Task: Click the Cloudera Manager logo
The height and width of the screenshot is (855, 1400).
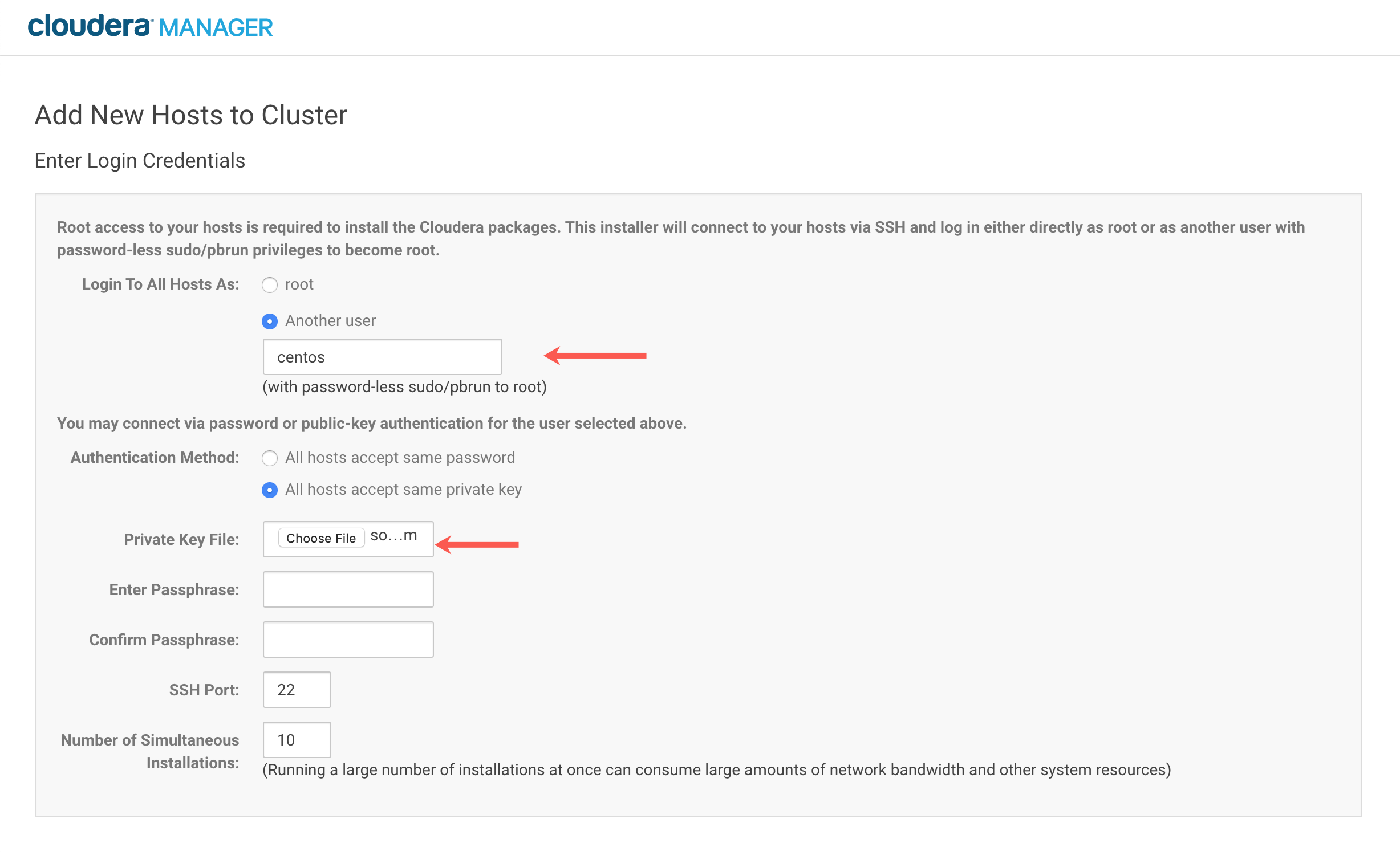Action: coord(151,26)
